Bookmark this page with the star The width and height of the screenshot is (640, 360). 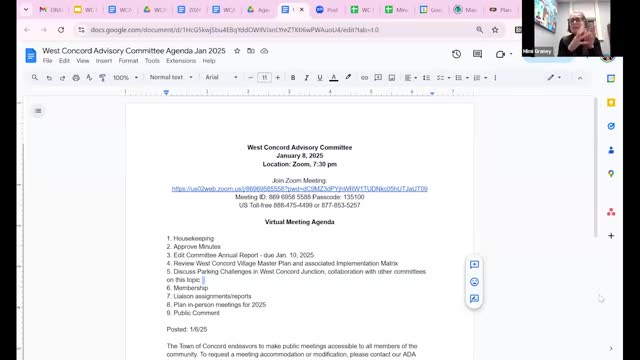[x=495, y=30]
